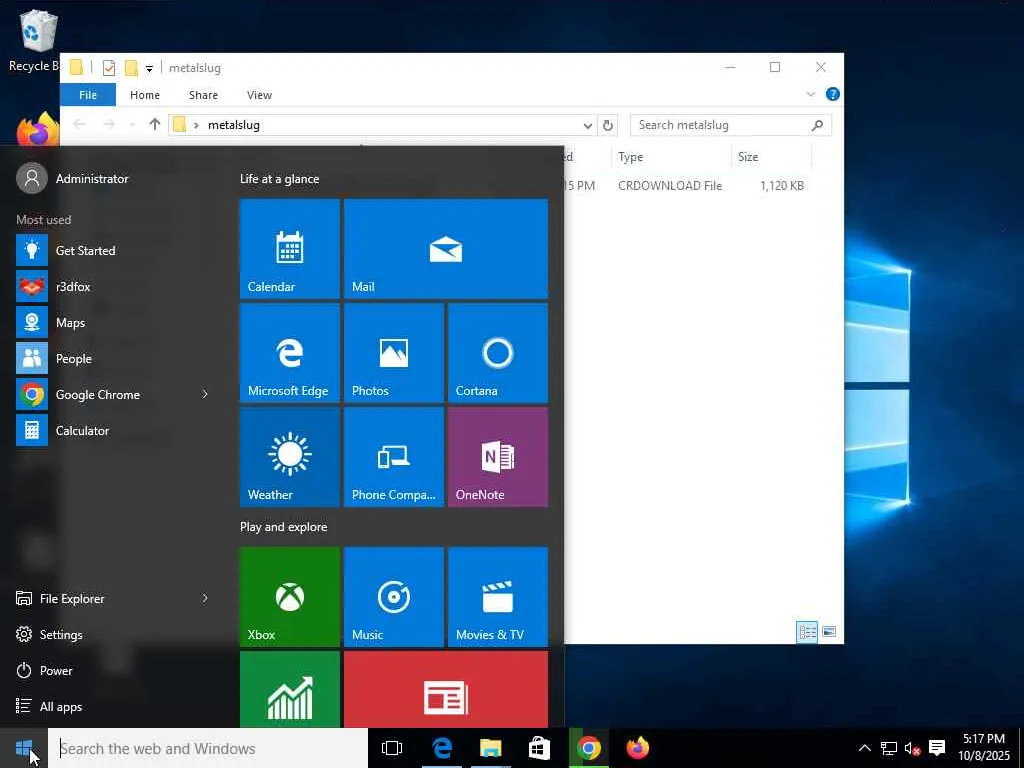
Task: Open the Music tile
Action: pos(394,597)
